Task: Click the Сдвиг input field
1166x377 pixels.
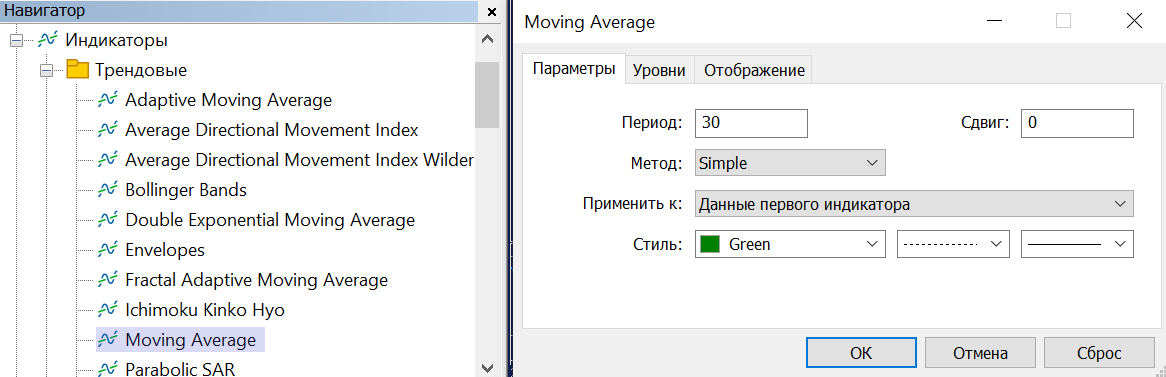Action: (x=1078, y=123)
